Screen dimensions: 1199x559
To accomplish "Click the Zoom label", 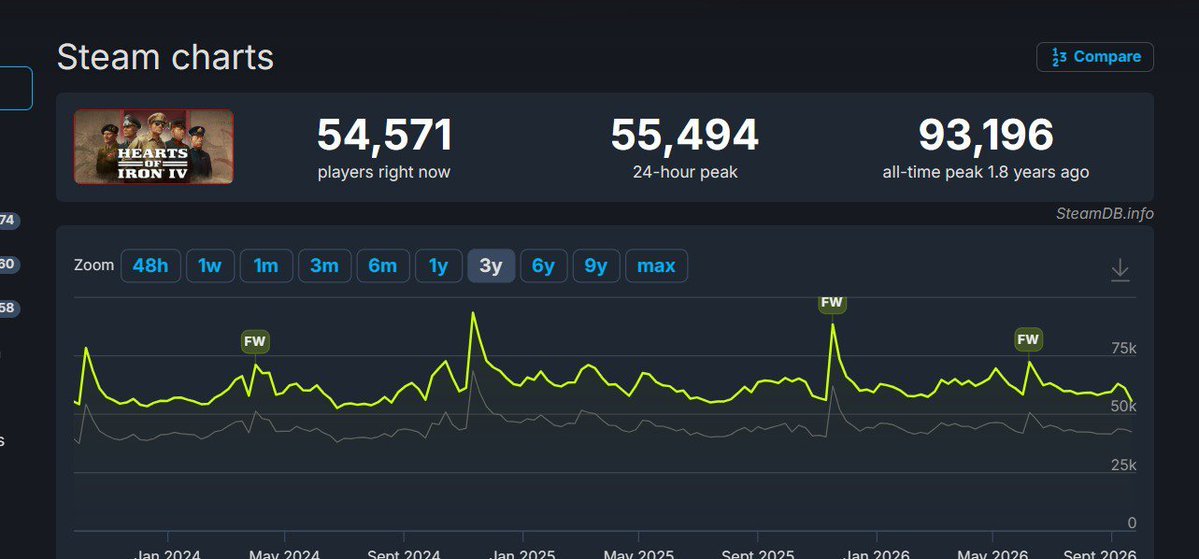I will pos(93,265).
